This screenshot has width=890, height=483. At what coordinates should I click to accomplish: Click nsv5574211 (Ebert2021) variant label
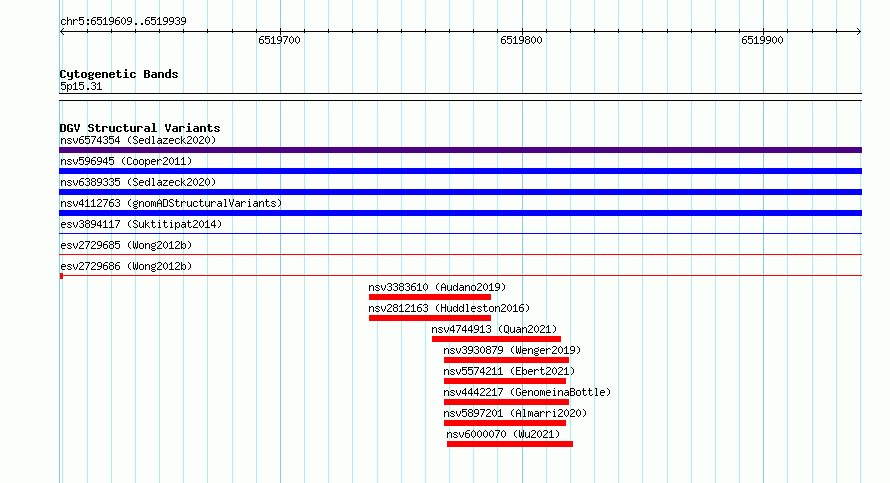pyautogui.click(x=509, y=371)
